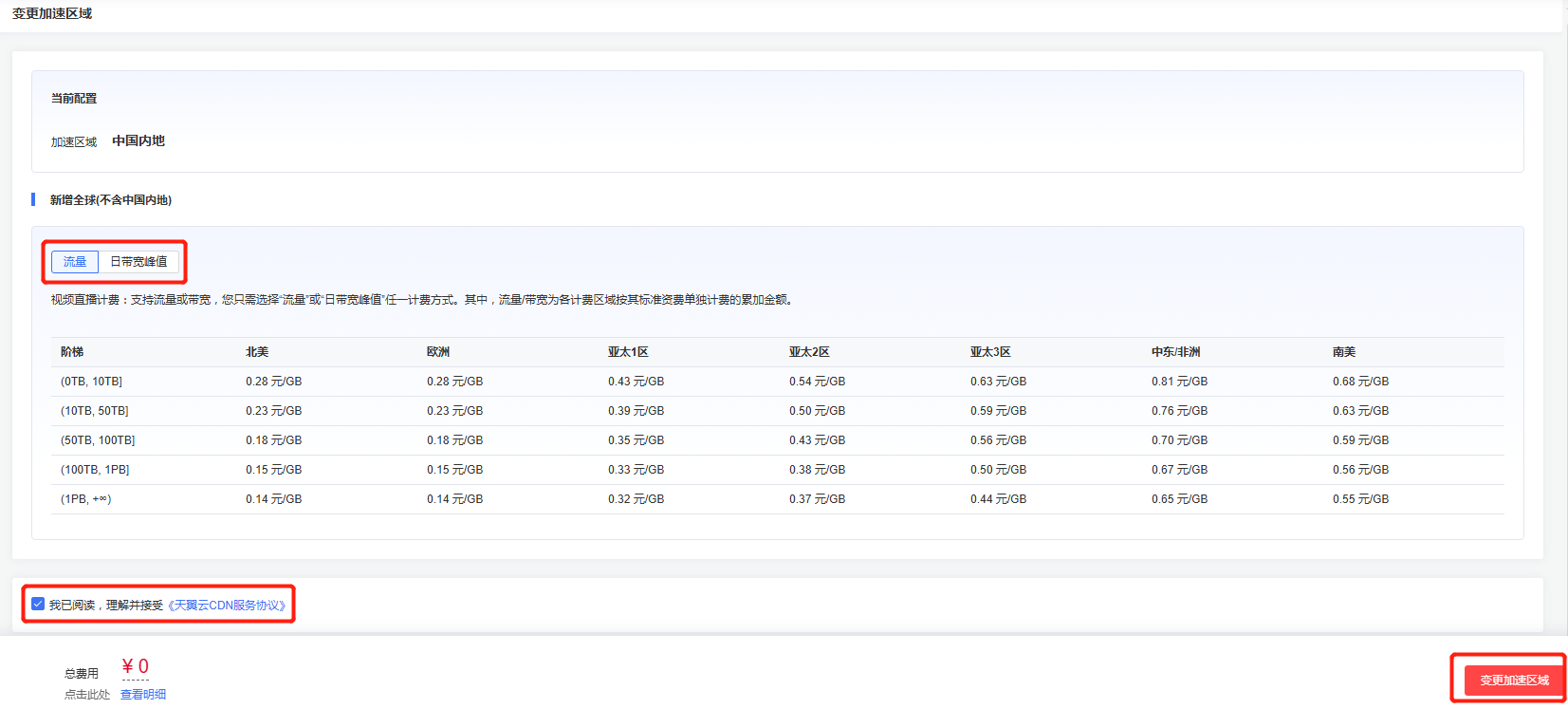
Task: Click the 新增全球(不含中国内地) heading
Action: (111, 200)
